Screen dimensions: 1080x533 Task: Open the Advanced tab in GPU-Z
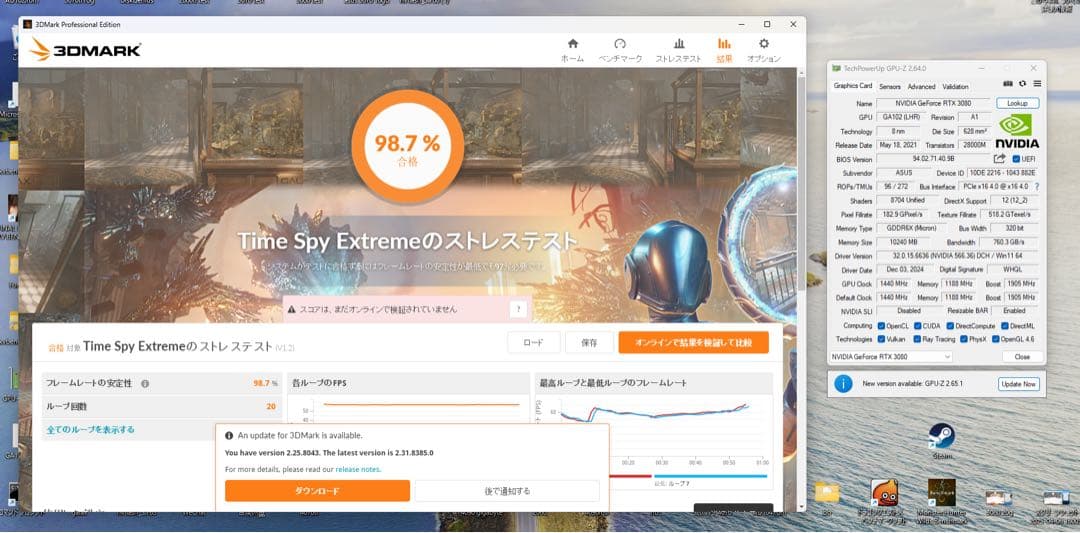coord(921,87)
